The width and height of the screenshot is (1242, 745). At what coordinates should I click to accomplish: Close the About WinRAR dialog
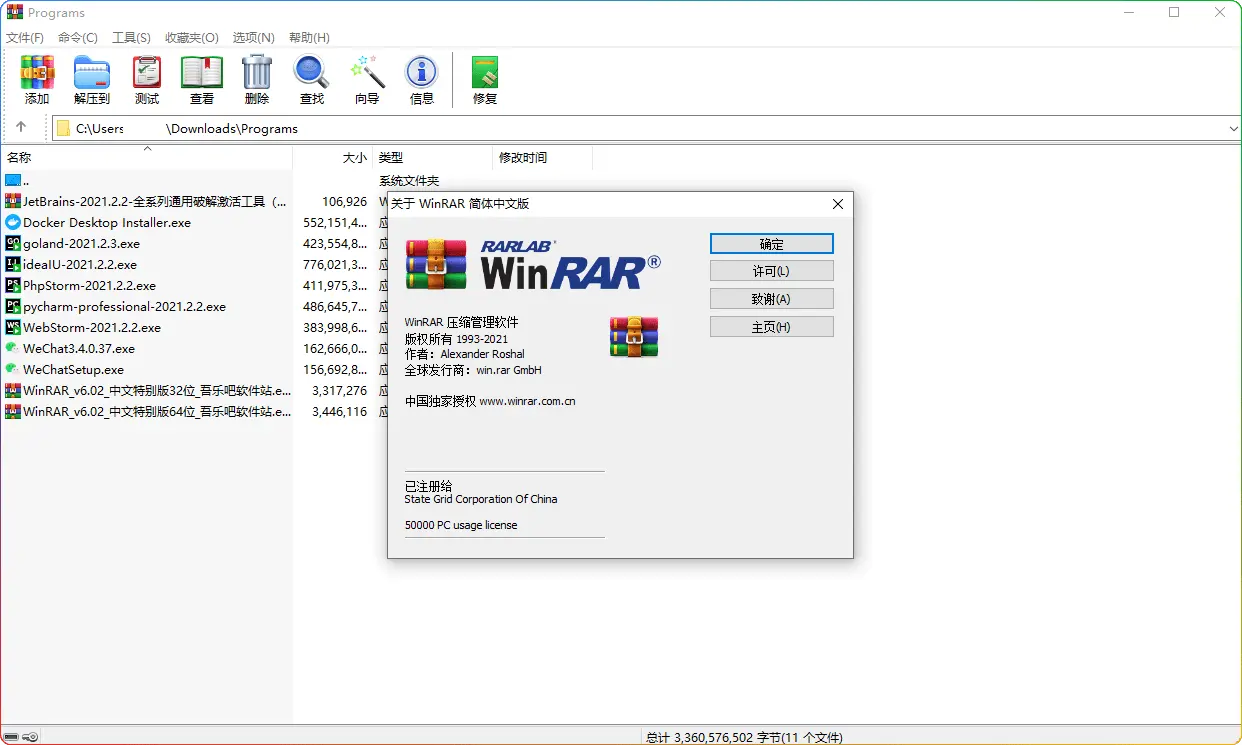click(838, 204)
